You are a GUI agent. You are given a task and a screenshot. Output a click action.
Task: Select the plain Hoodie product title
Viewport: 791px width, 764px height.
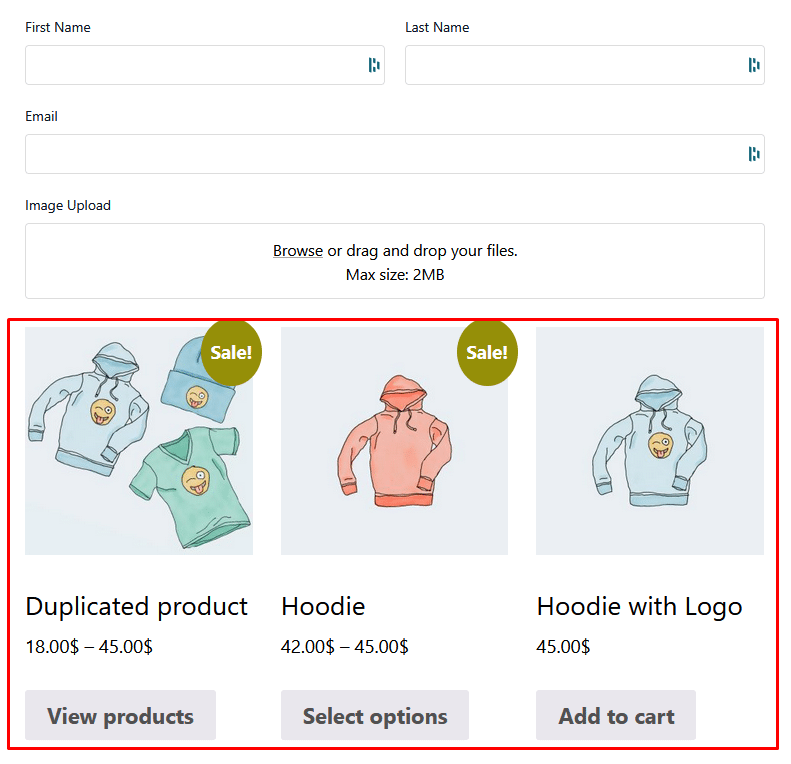point(323,606)
